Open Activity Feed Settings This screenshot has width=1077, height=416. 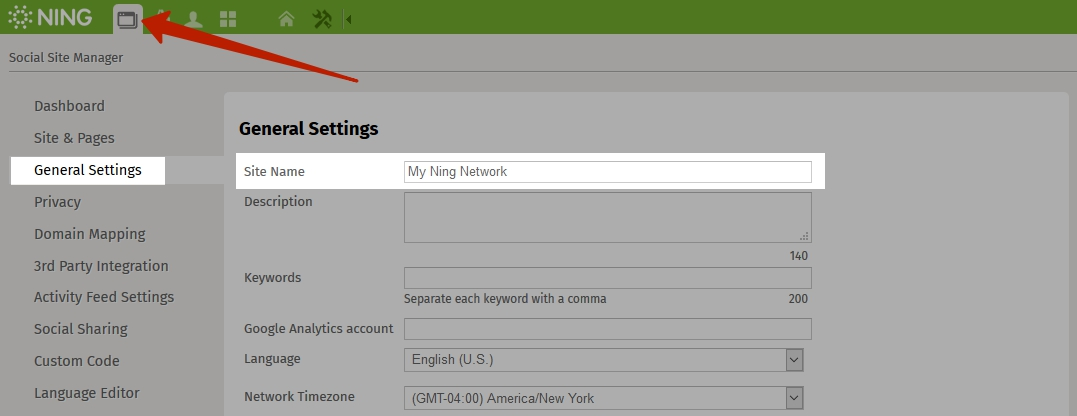[104, 297]
